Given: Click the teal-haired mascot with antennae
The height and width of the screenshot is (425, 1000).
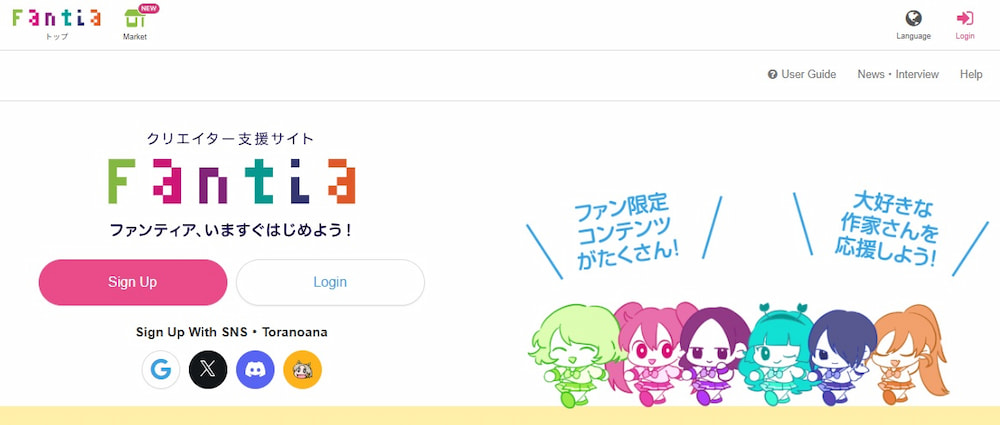Looking at the screenshot, I should (777, 354).
